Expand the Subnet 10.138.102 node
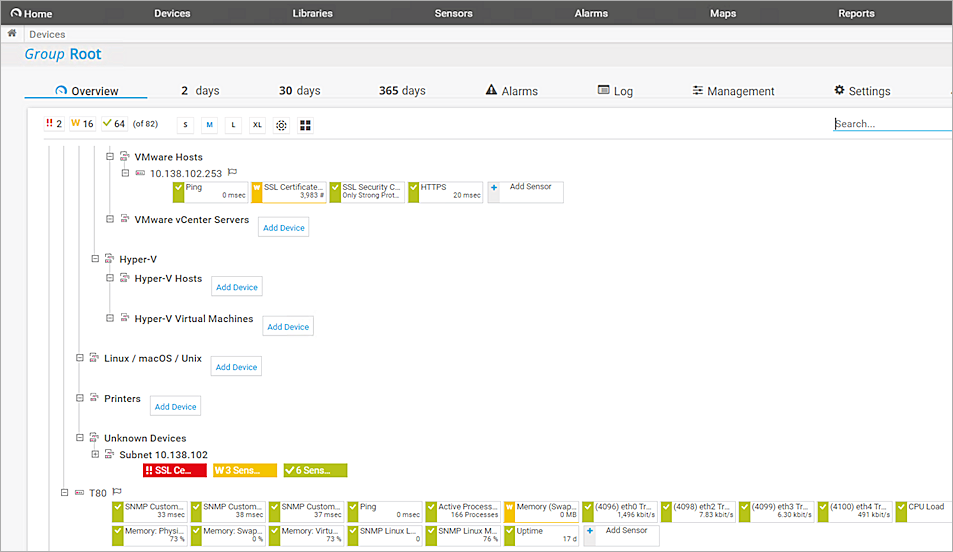 [95, 454]
